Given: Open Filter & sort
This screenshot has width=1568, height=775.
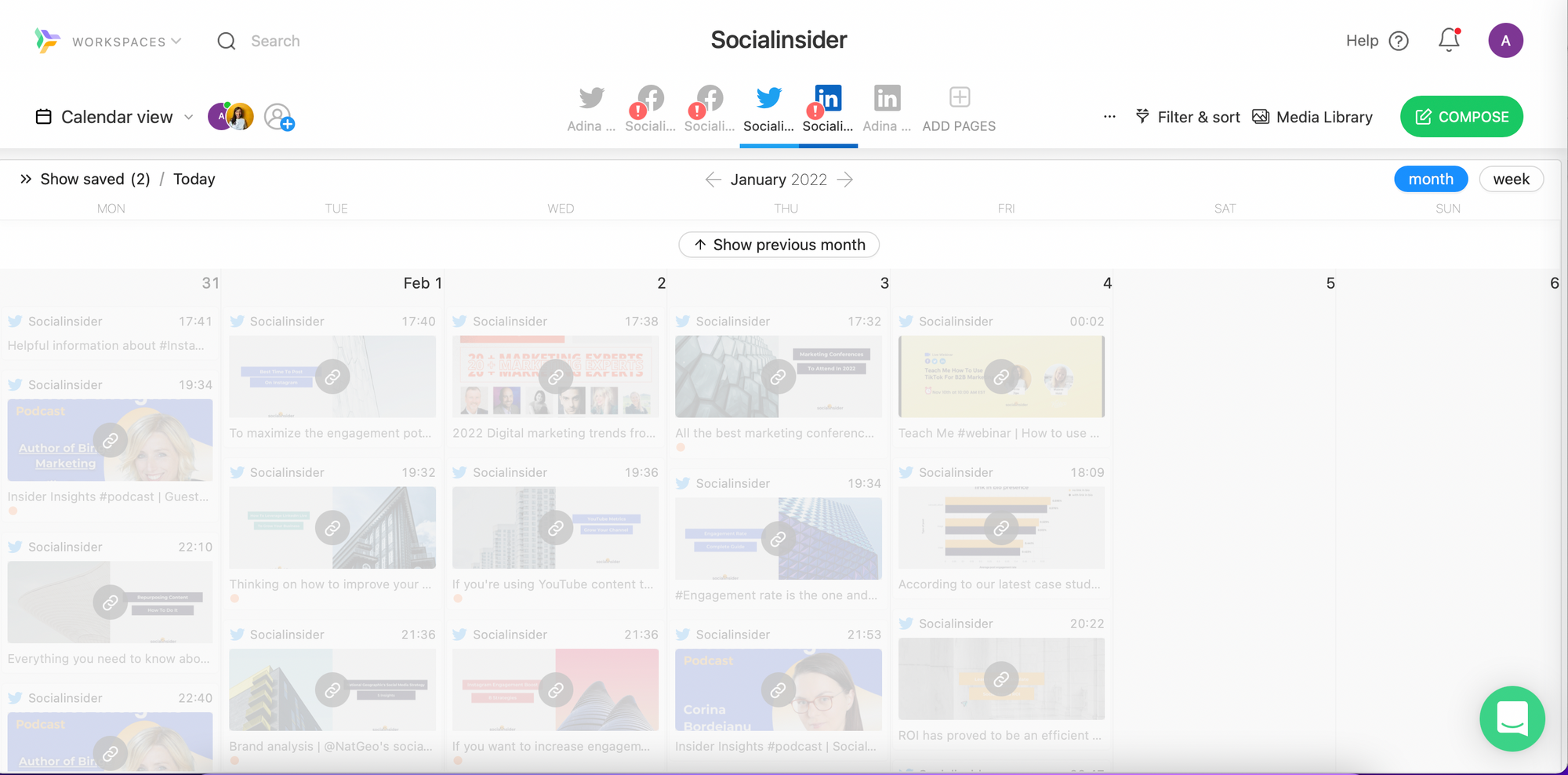Looking at the screenshot, I should [1188, 117].
